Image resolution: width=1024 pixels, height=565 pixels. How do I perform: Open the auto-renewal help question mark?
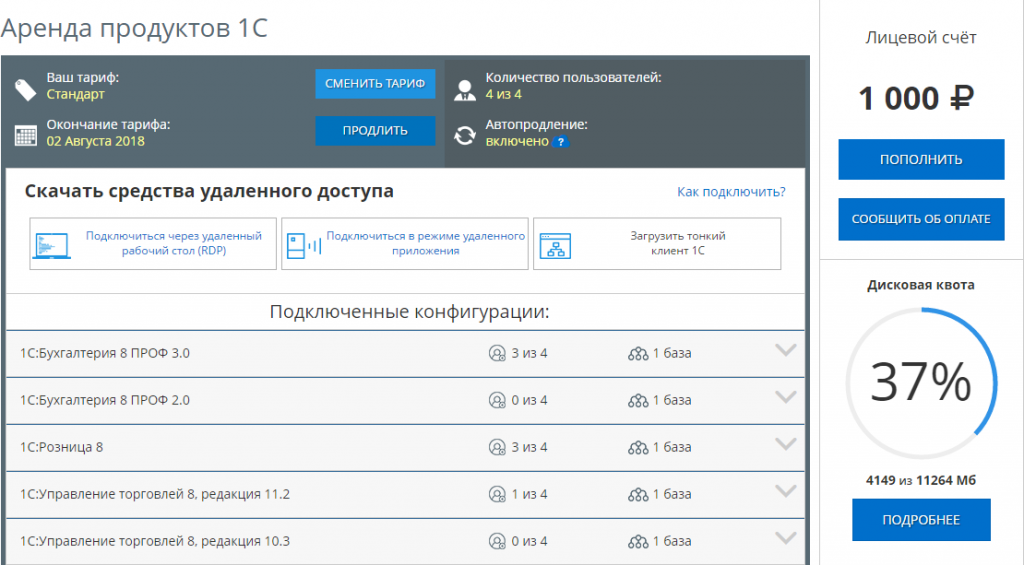point(560,142)
